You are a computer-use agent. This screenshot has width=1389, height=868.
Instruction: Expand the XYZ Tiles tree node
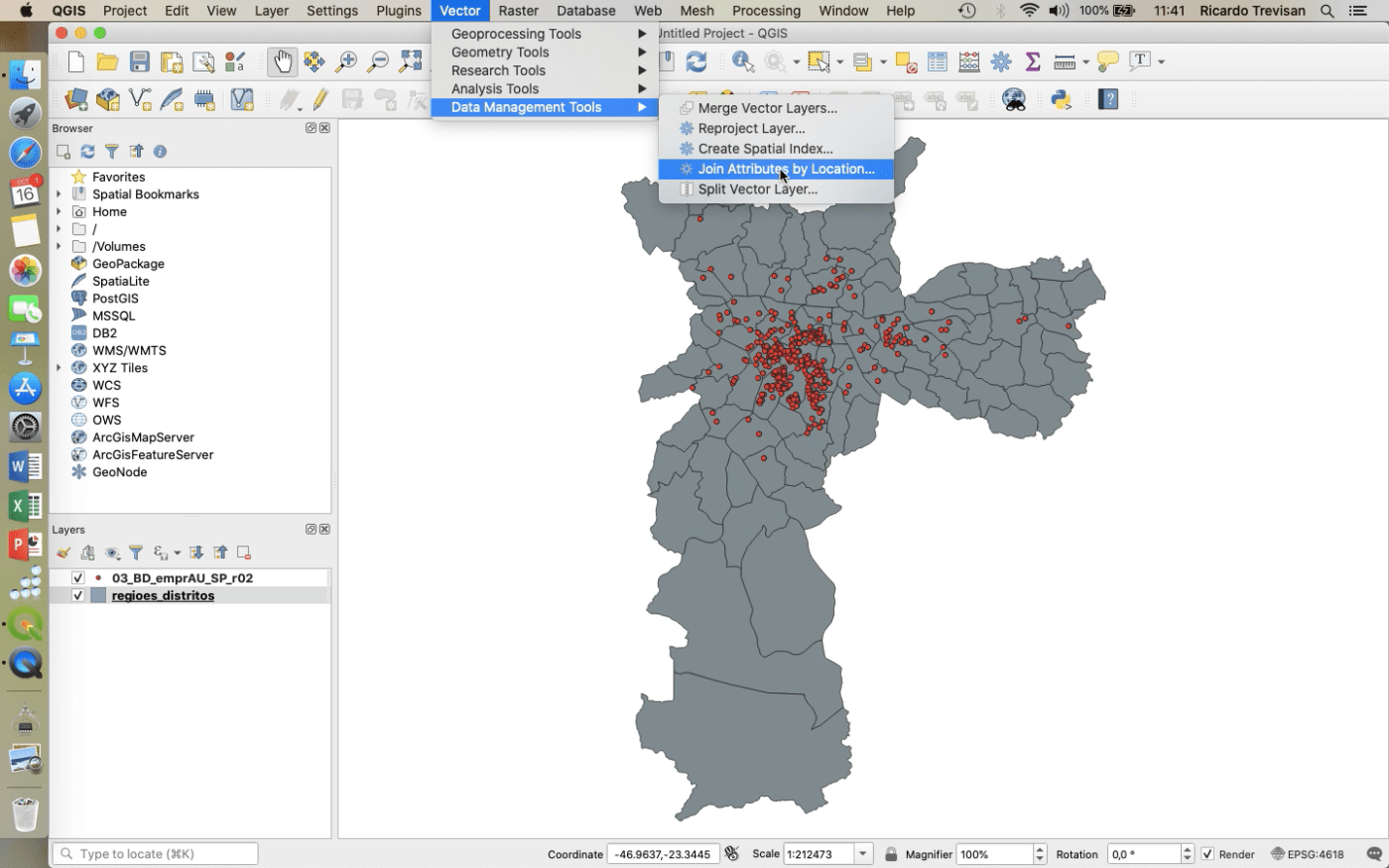click(60, 368)
